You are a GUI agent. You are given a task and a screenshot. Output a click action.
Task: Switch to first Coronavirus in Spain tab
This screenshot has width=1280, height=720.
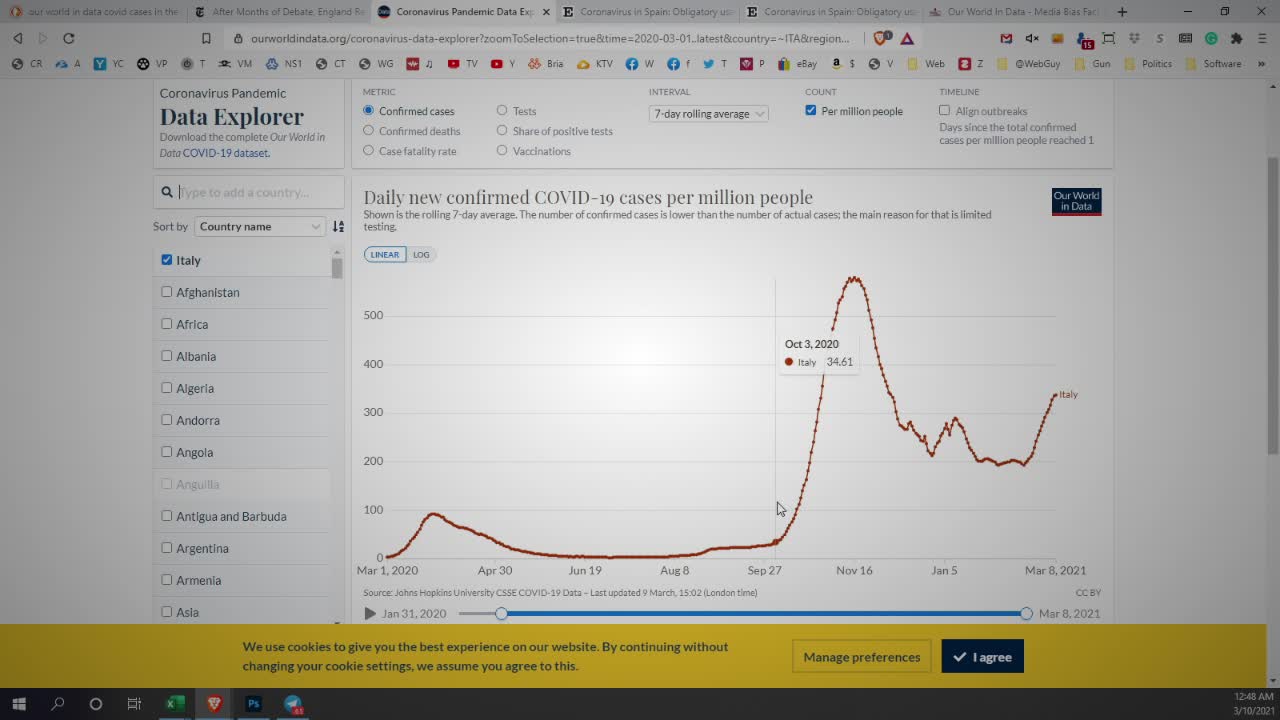click(x=647, y=12)
